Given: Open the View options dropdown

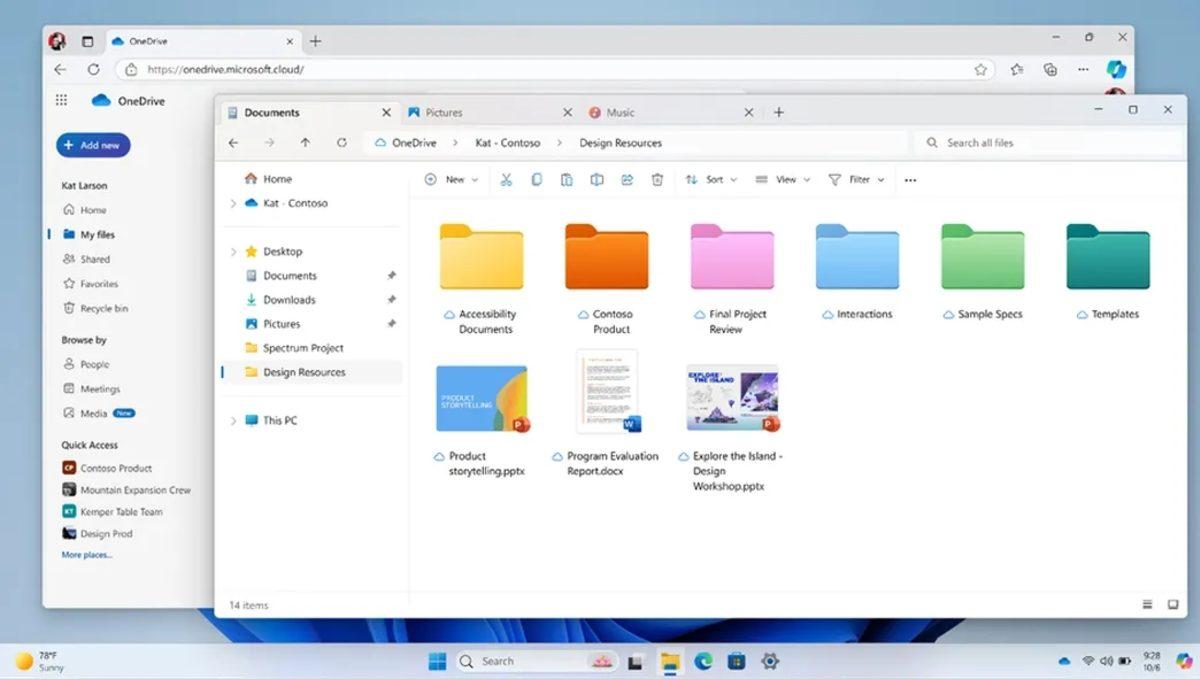Looking at the screenshot, I should coord(783,179).
